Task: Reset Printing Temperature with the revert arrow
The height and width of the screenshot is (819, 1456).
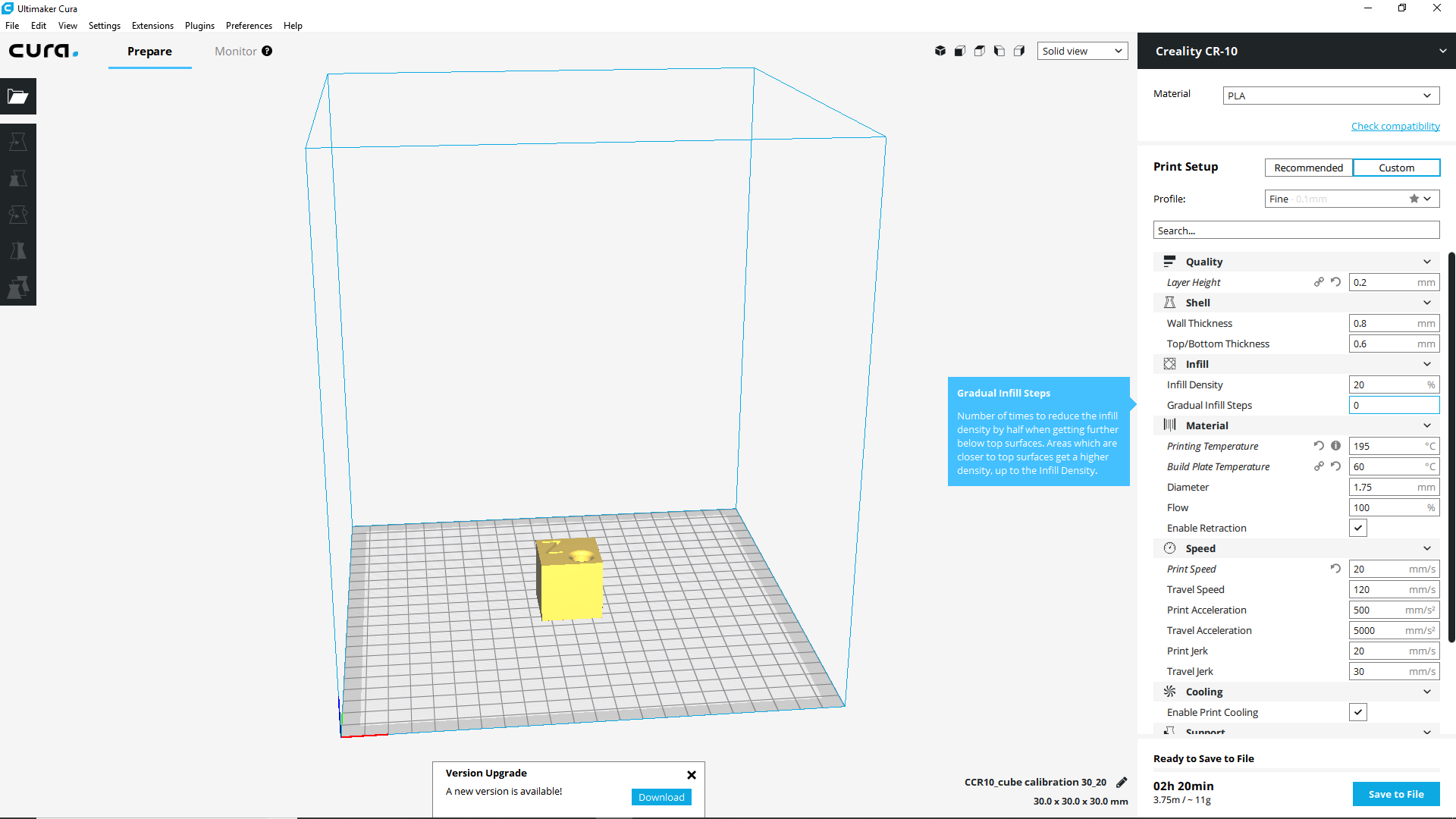Action: click(x=1319, y=446)
